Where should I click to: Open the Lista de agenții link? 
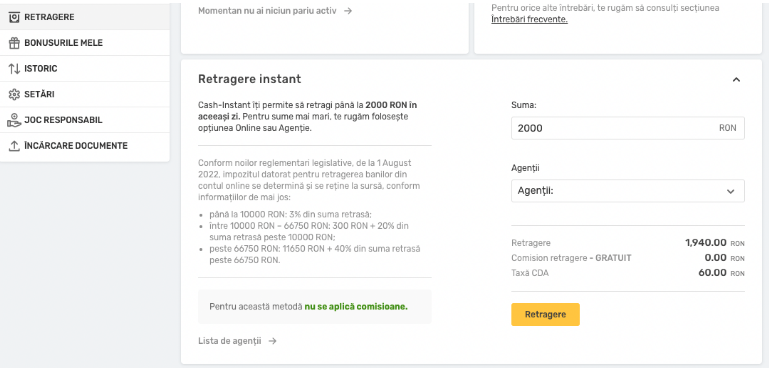coord(230,341)
